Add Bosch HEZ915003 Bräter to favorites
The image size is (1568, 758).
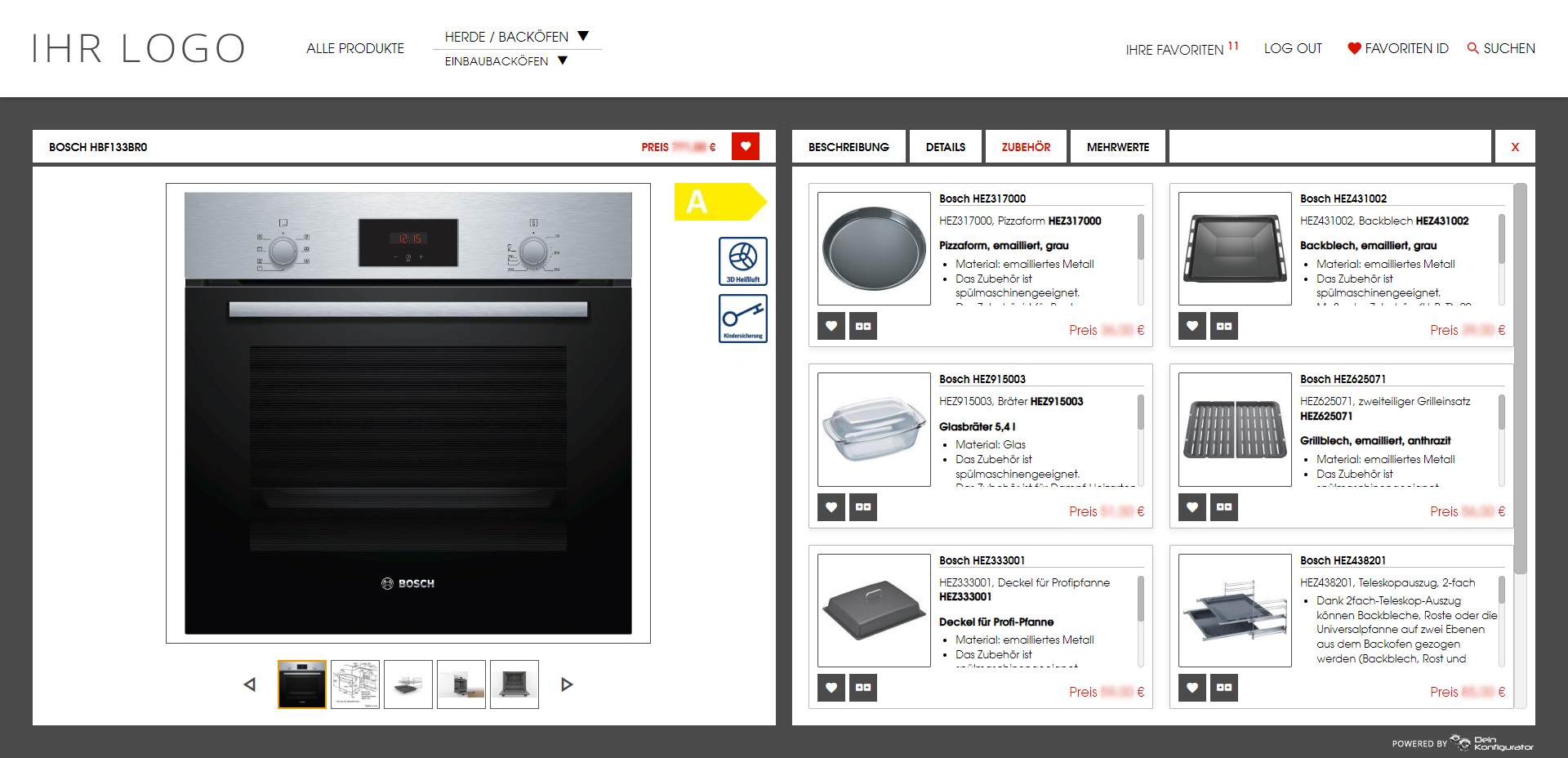point(831,507)
